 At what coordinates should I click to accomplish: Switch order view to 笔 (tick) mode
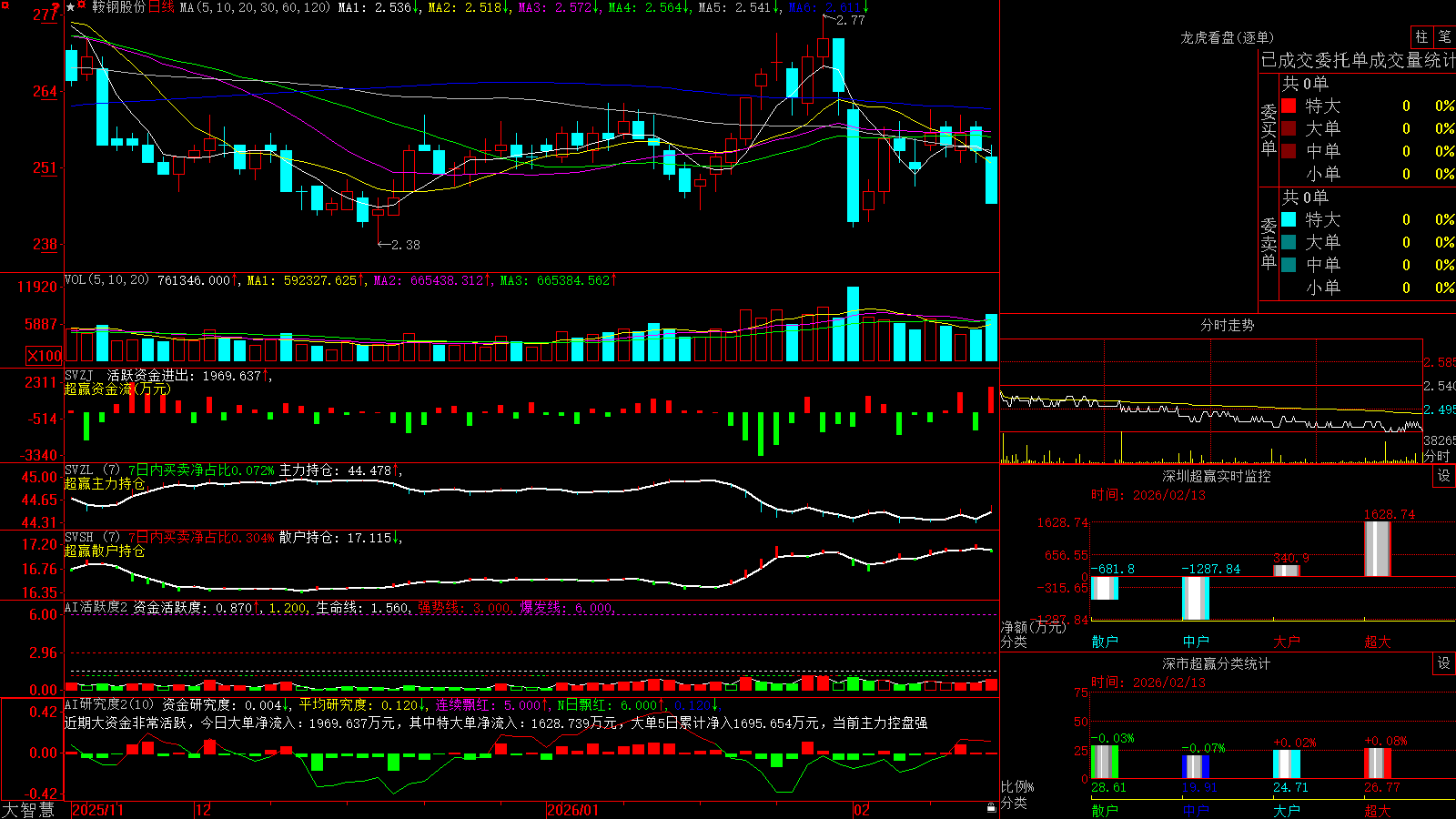coord(1444,36)
